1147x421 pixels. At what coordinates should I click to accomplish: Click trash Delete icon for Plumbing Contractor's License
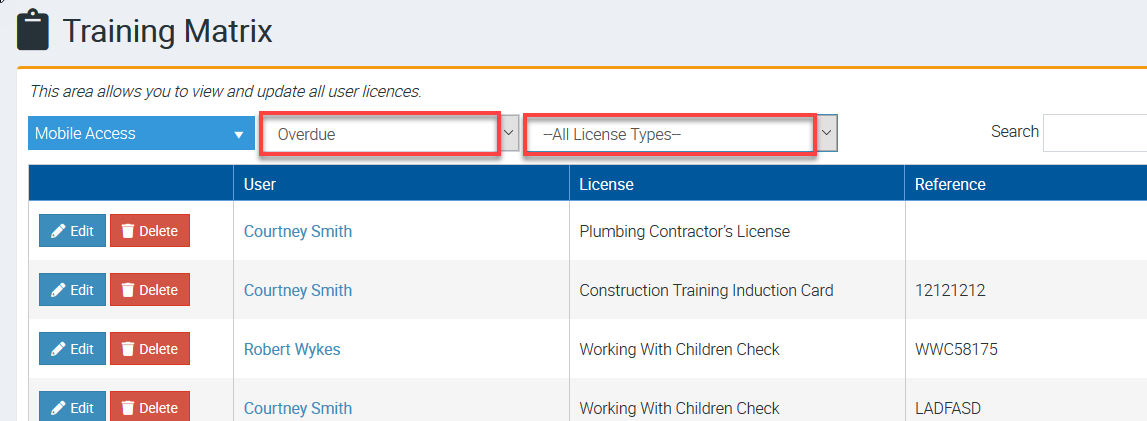point(128,231)
